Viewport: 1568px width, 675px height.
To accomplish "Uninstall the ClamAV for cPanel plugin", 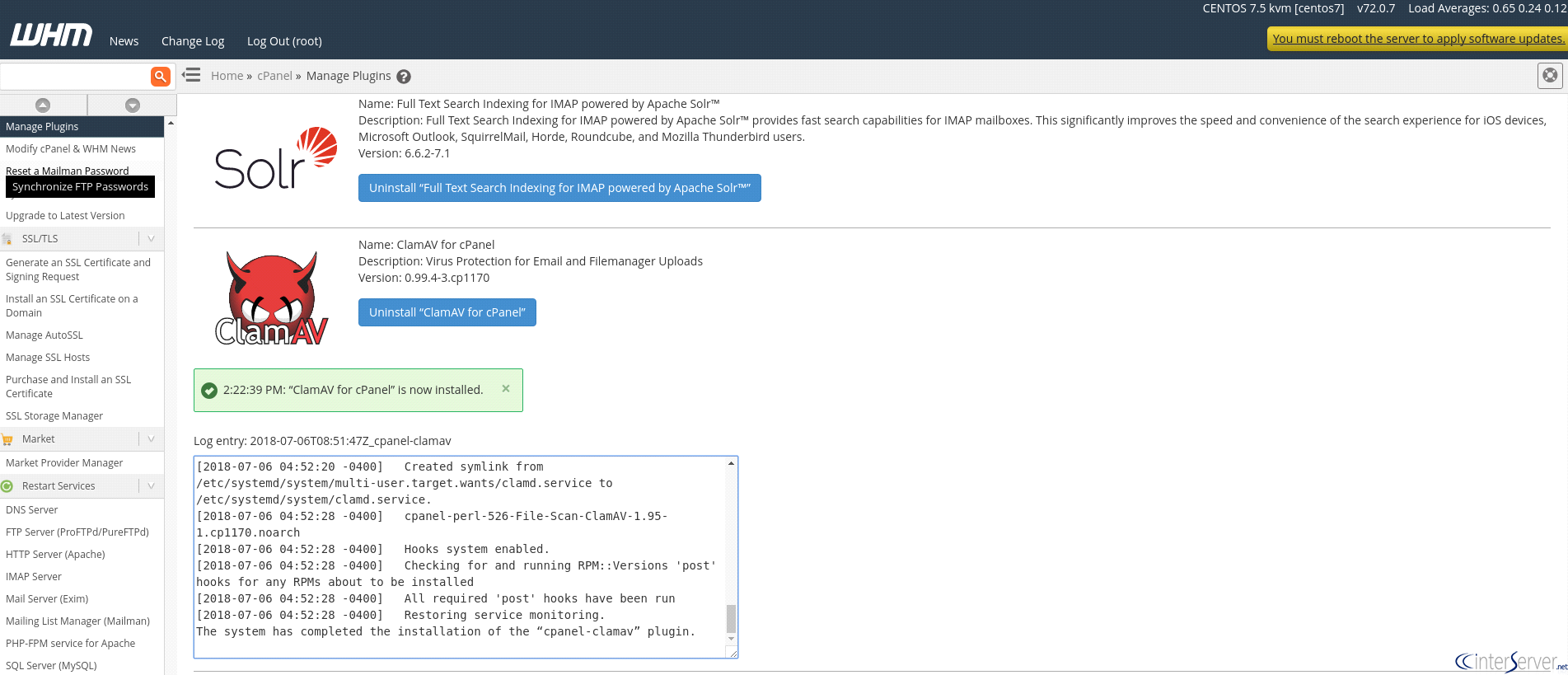I will (447, 312).
